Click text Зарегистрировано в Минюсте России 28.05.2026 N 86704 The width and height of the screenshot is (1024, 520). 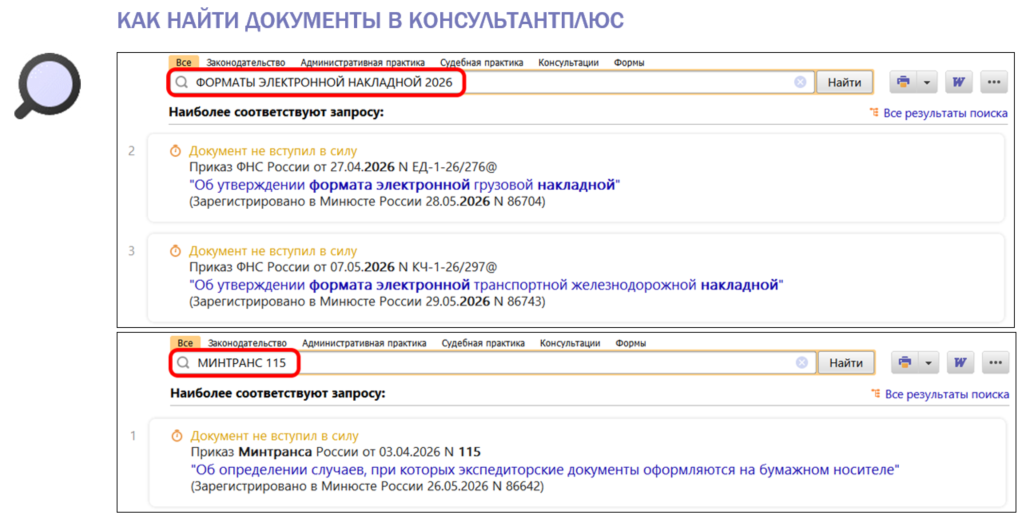click(x=367, y=202)
